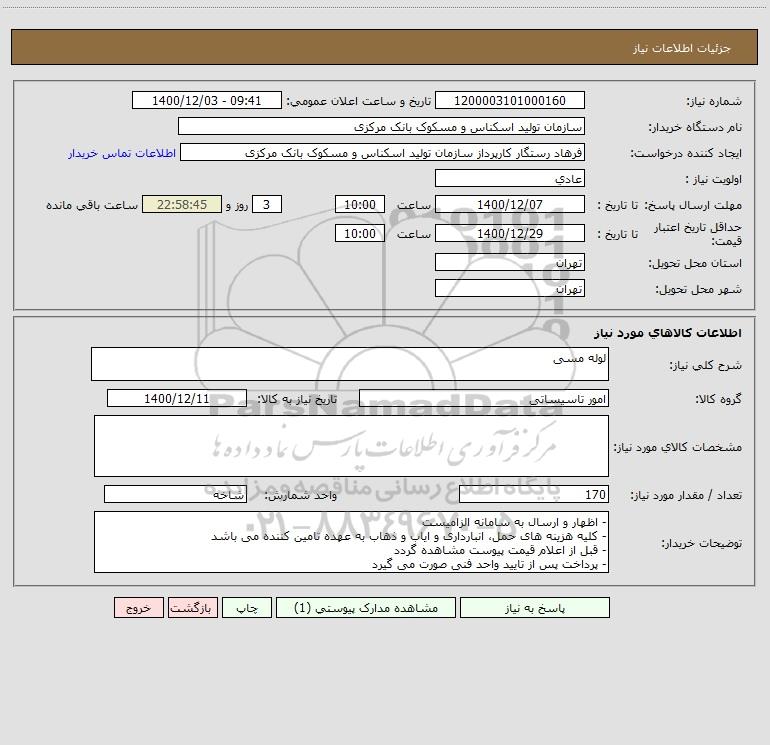Click the جزئیات اطلاعات نیاز header title
This screenshot has width=770, height=745.
[681, 48]
